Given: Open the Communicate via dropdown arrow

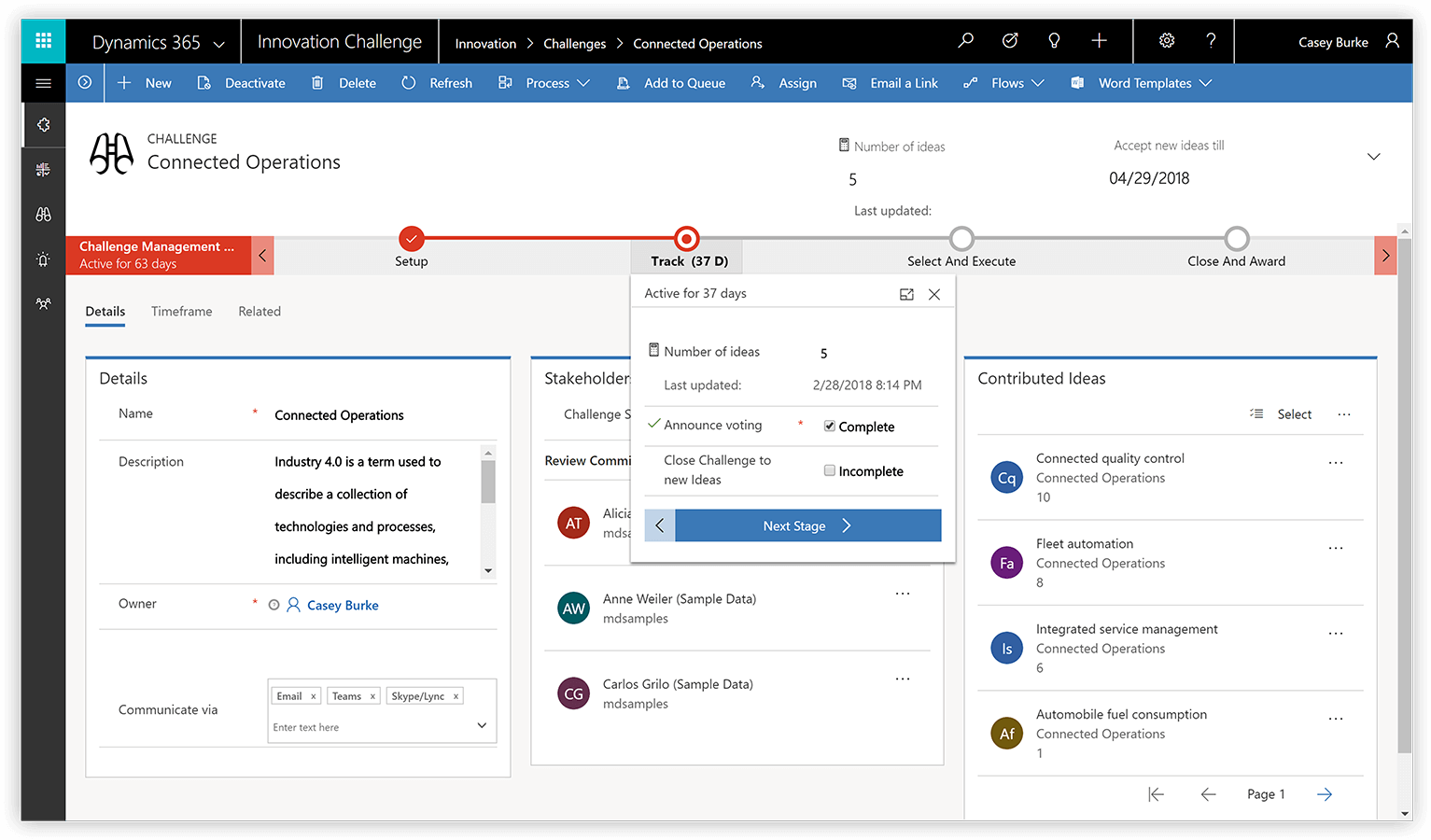Looking at the screenshot, I should click(482, 725).
